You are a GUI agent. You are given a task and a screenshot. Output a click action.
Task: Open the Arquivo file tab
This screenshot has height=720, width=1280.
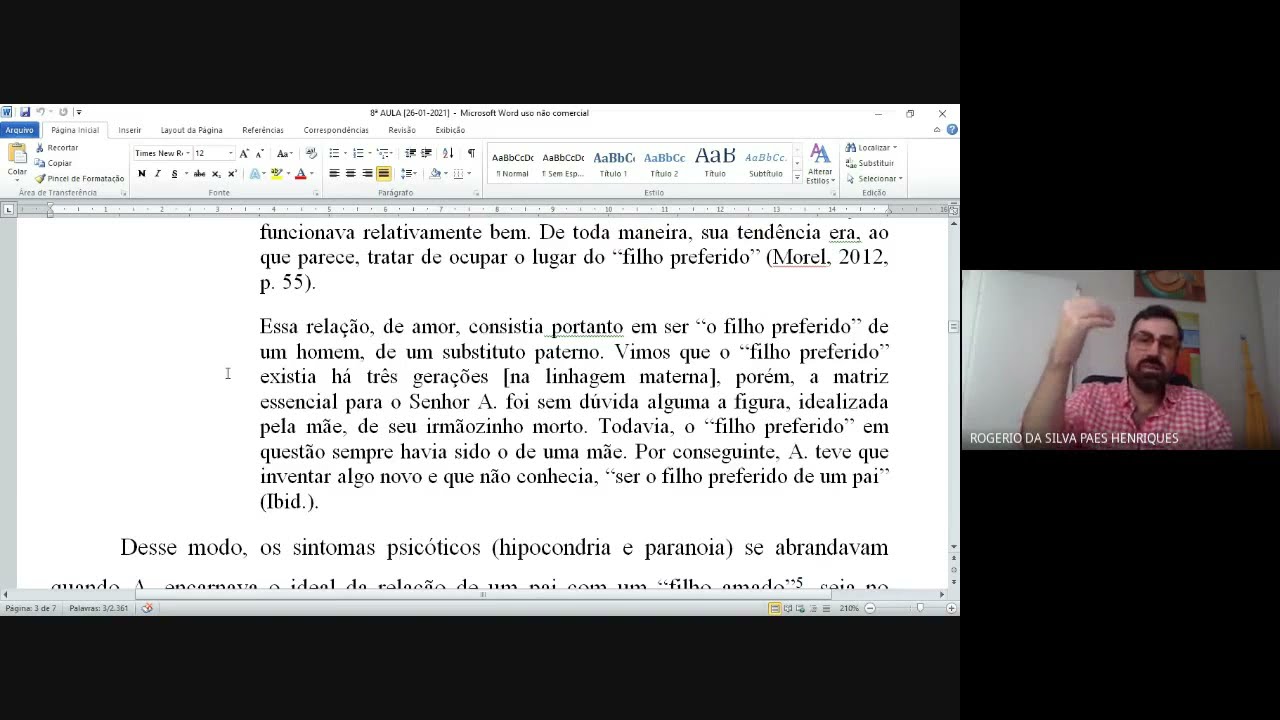click(19, 130)
